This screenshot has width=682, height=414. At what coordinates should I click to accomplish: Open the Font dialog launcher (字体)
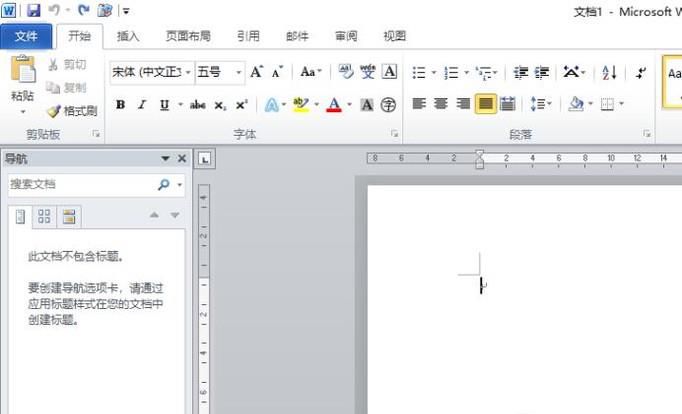click(x=394, y=134)
